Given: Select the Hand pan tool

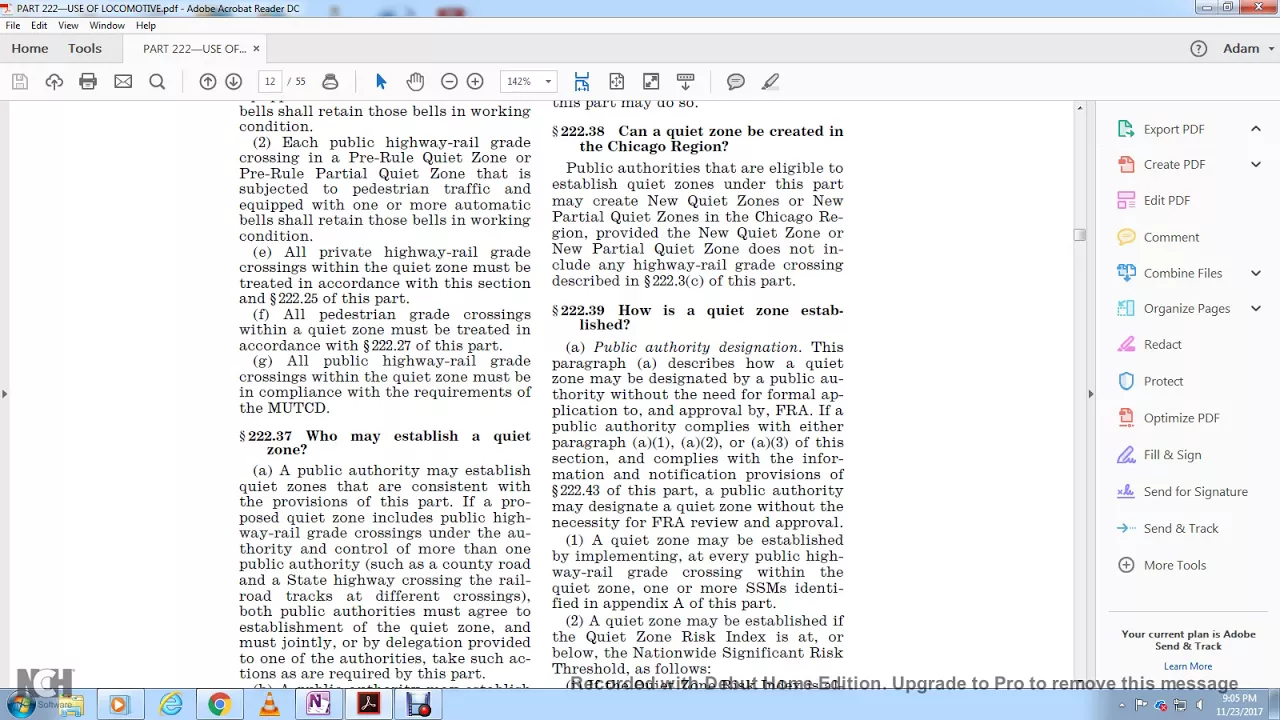Looking at the screenshot, I should [x=415, y=82].
